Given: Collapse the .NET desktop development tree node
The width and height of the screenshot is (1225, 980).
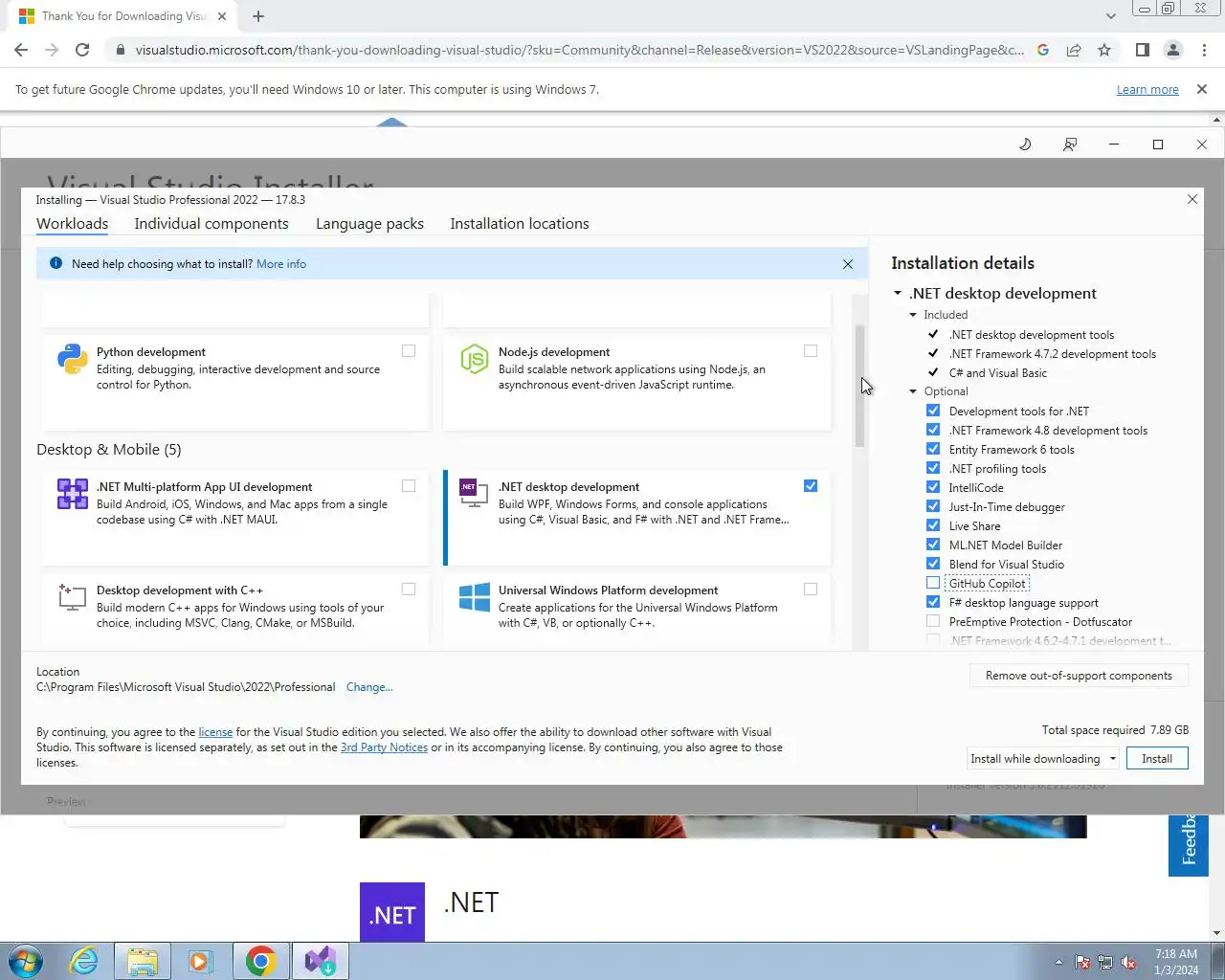Looking at the screenshot, I should point(898,294).
